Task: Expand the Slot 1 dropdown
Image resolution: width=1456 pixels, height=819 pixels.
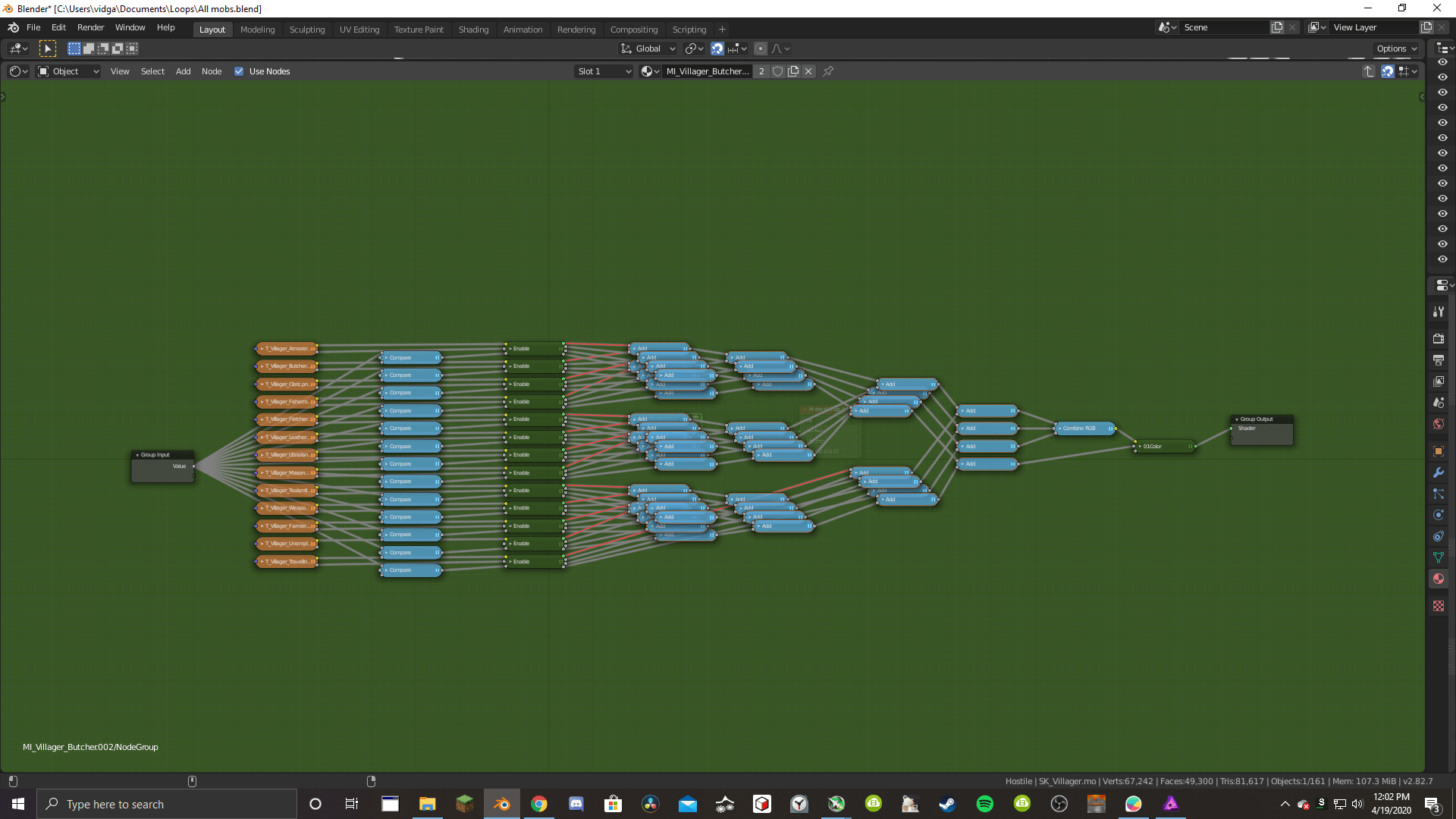Action: [604, 71]
